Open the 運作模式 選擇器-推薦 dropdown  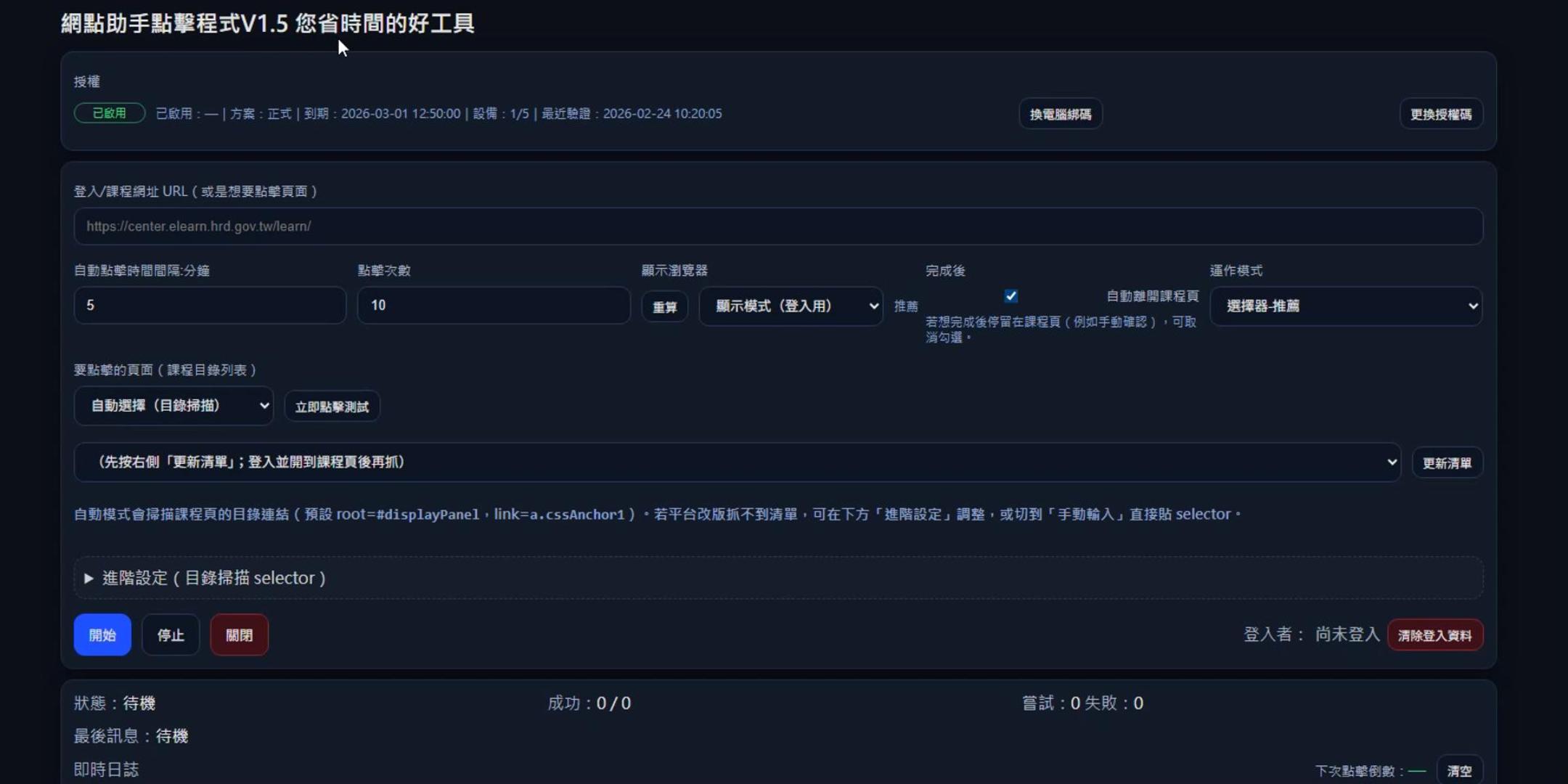[x=1346, y=306]
